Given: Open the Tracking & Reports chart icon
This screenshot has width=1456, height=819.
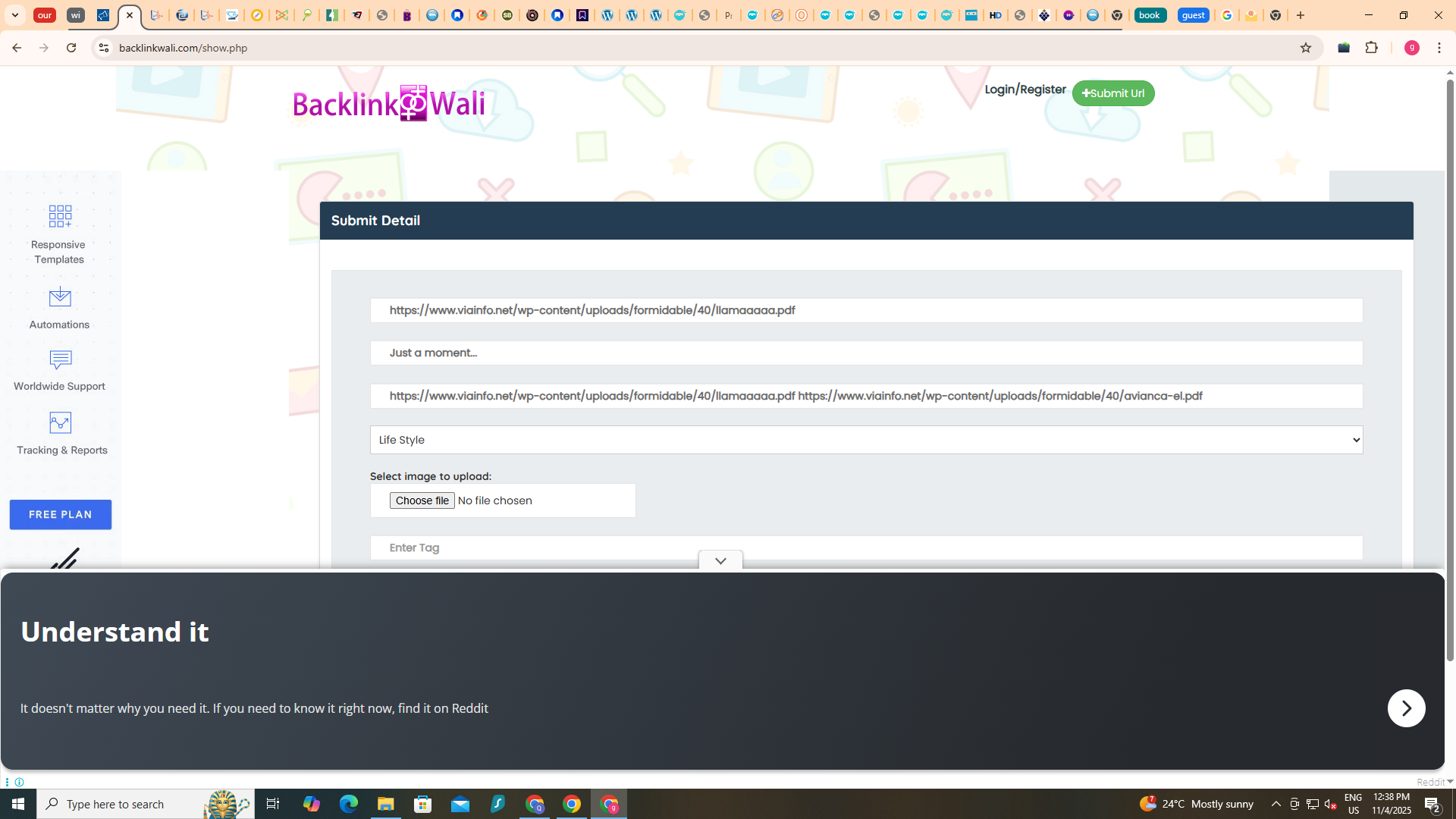Looking at the screenshot, I should [60, 423].
